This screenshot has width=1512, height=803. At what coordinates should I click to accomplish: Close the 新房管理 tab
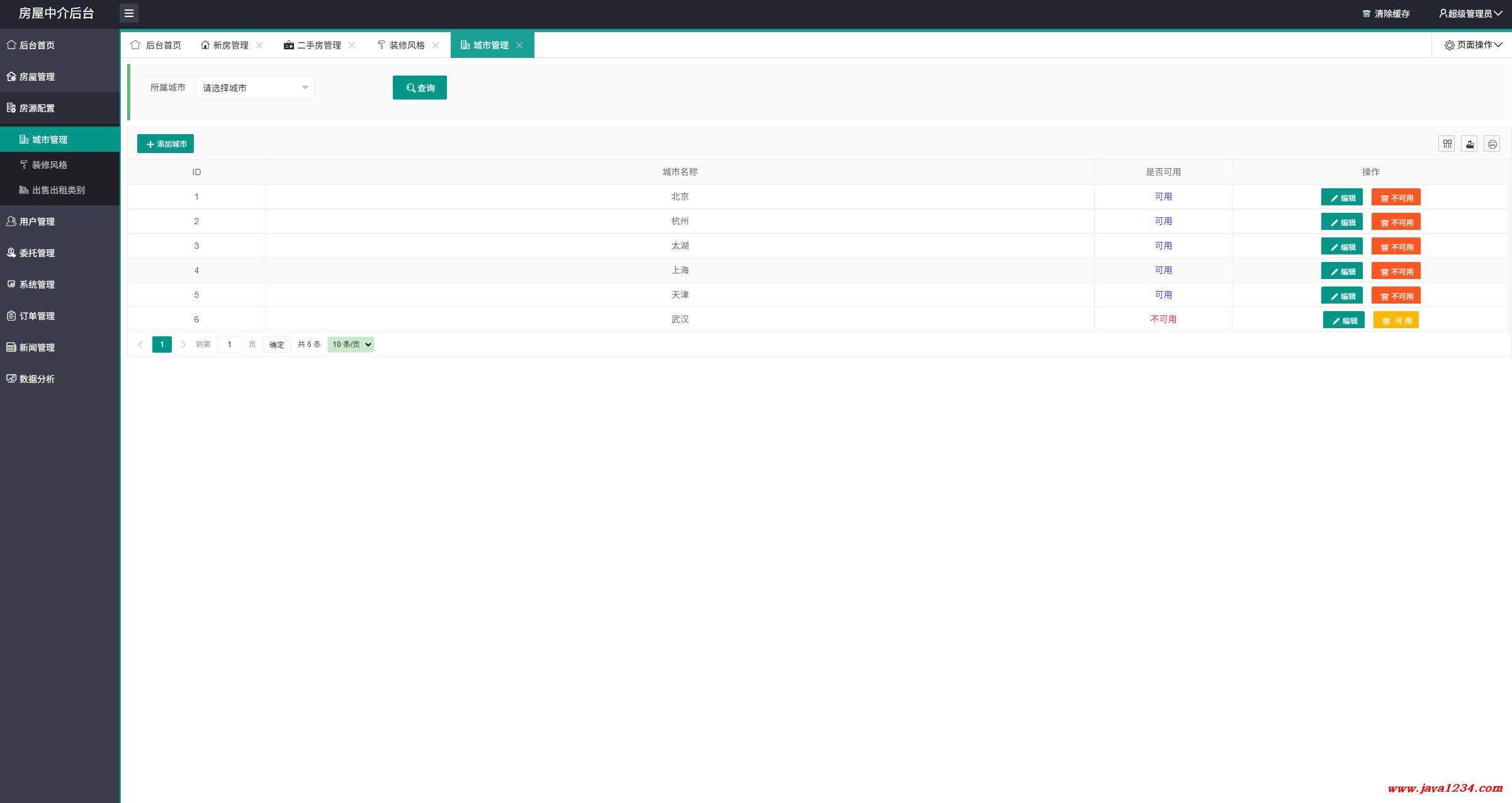tap(259, 45)
